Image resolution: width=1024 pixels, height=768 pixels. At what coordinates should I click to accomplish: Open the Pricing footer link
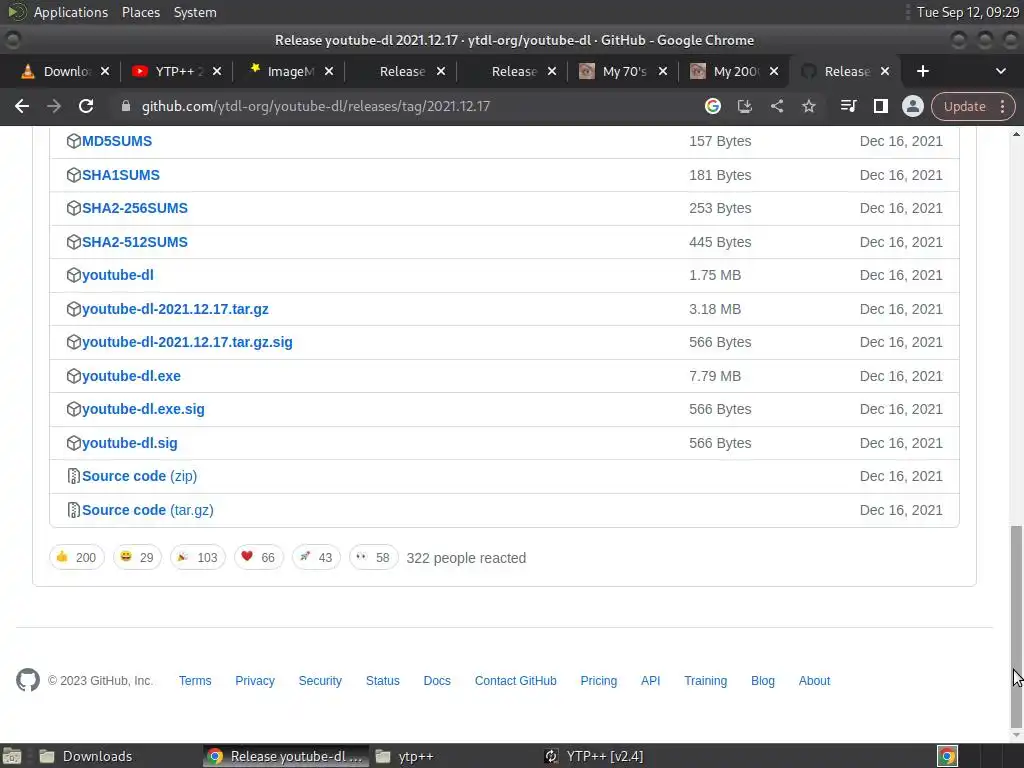pos(598,680)
